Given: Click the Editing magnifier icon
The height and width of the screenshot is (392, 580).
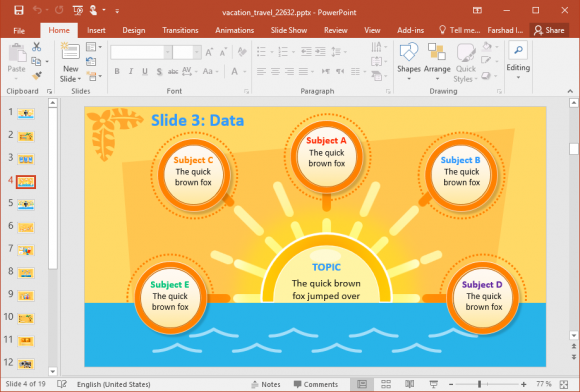Looking at the screenshot, I should click(518, 50).
